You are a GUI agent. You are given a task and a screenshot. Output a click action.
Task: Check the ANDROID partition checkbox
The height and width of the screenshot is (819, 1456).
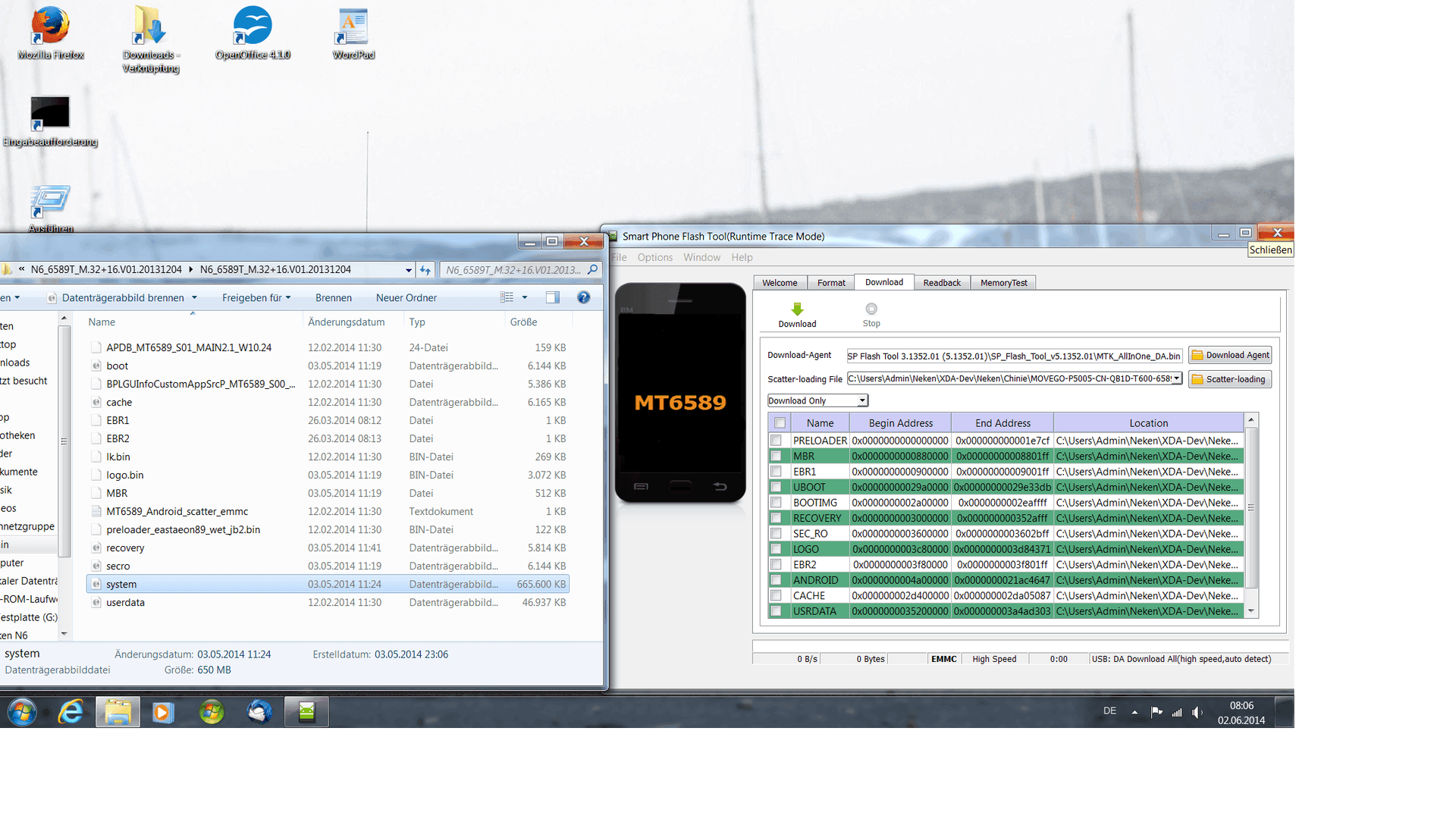pos(776,580)
